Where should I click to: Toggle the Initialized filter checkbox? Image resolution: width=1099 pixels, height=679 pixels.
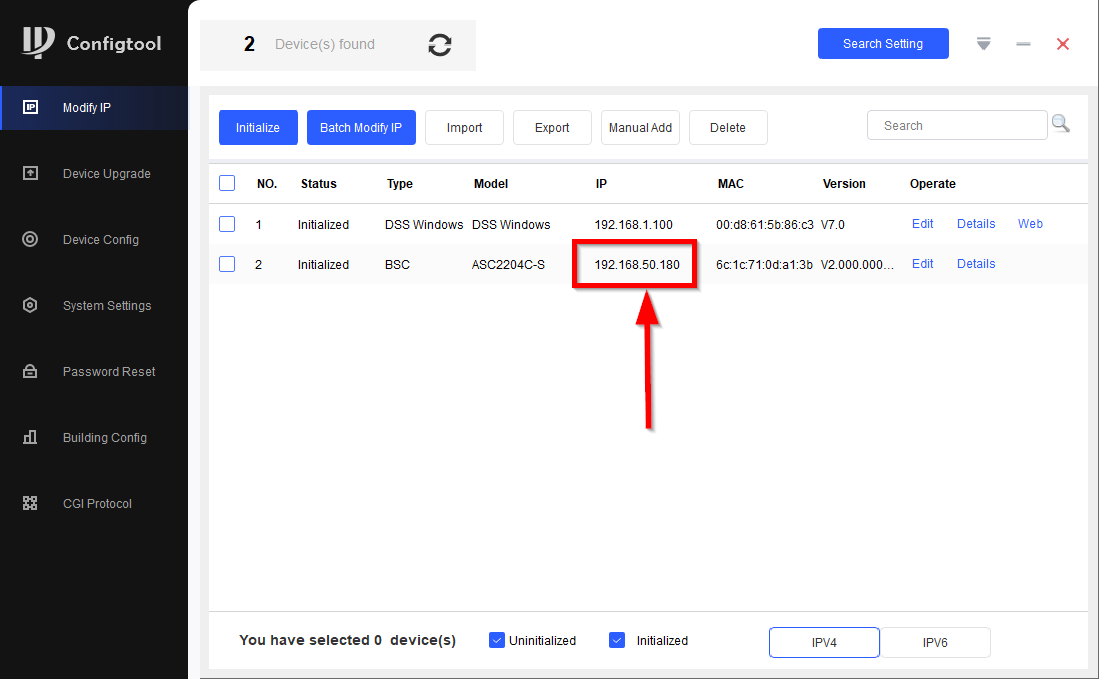tap(617, 640)
